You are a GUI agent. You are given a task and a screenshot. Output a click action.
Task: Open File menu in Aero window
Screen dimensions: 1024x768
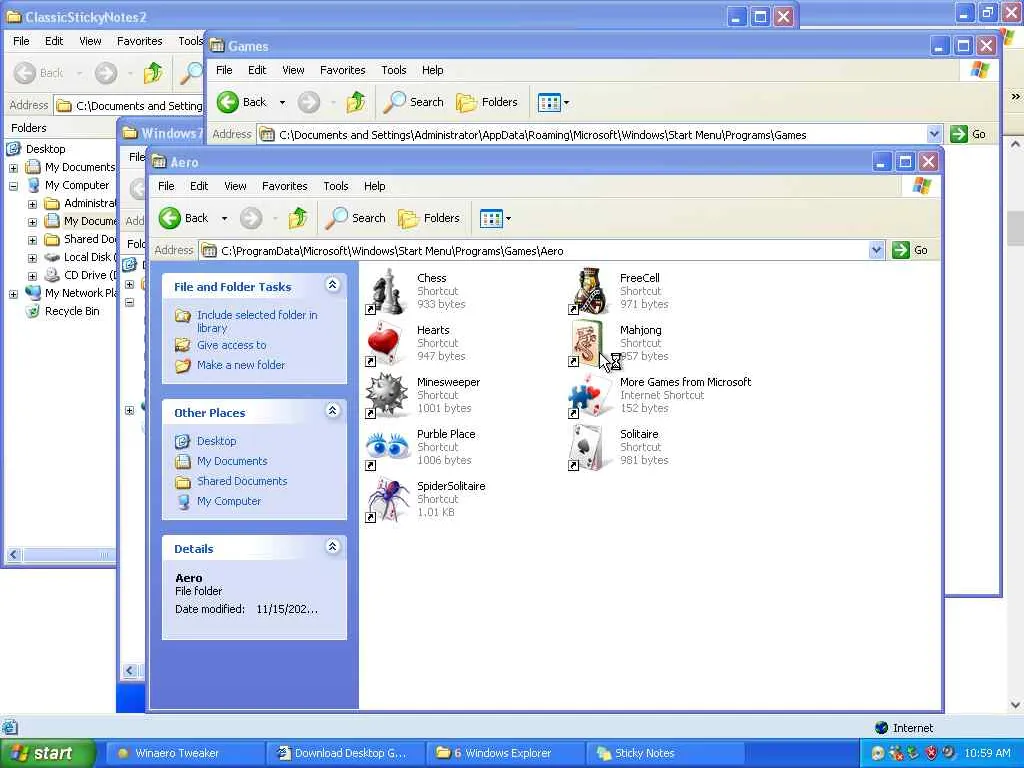pos(166,186)
